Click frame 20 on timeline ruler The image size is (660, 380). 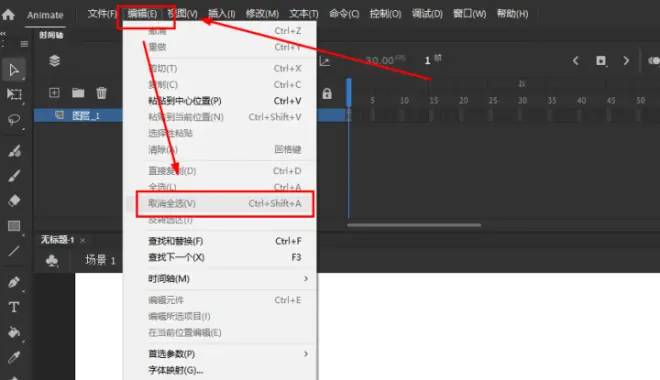point(463,101)
